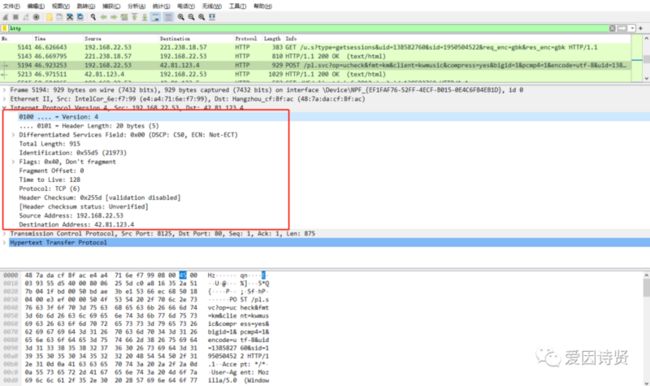Expand Differentiated Services Field node
This screenshot has width=650, height=386.
(x=13, y=135)
